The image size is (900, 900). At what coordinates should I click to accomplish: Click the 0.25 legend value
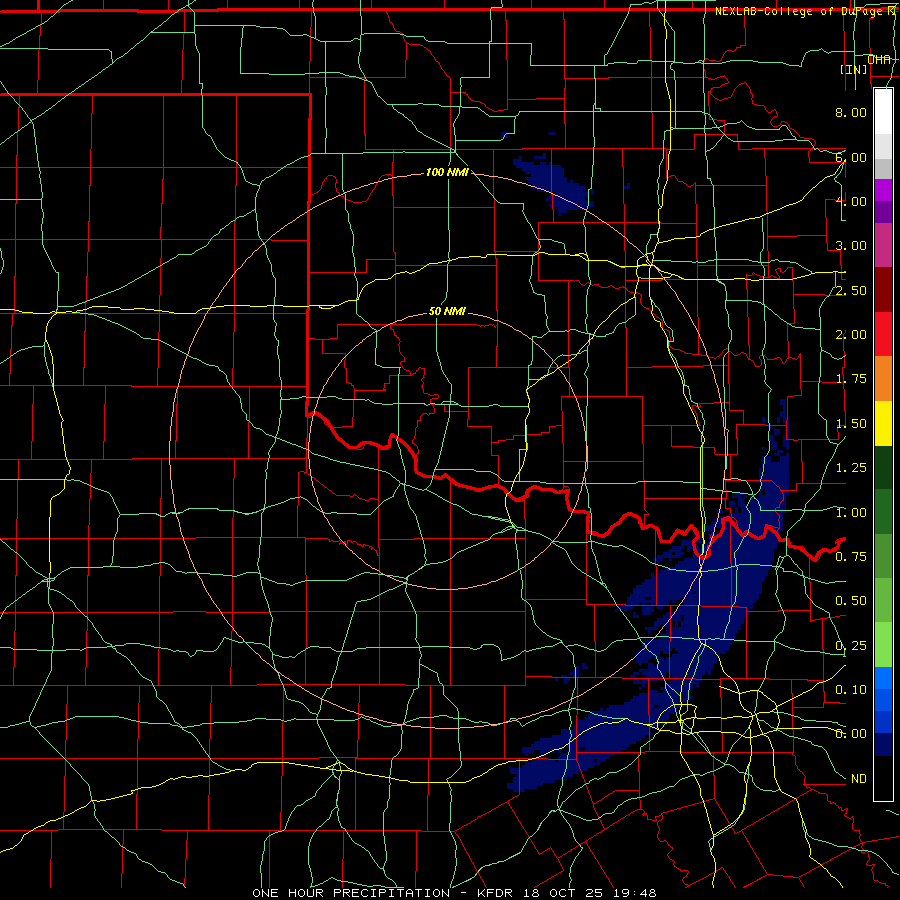(851, 646)
